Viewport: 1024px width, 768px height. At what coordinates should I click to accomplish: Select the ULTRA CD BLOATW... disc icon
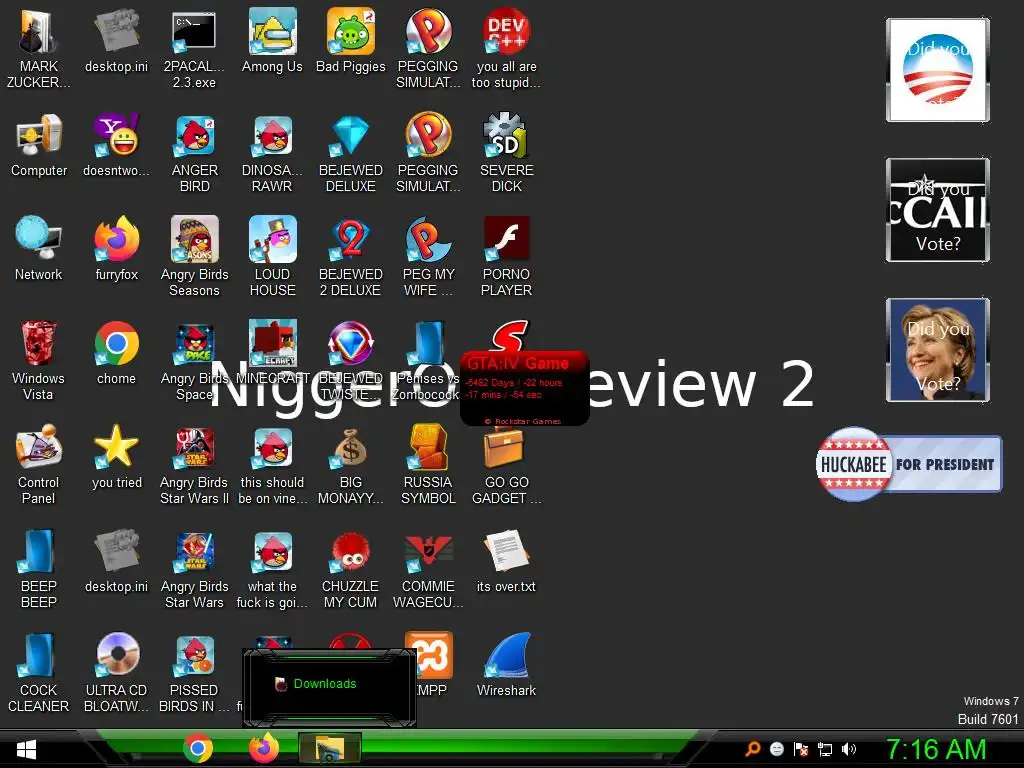[116, 671]
